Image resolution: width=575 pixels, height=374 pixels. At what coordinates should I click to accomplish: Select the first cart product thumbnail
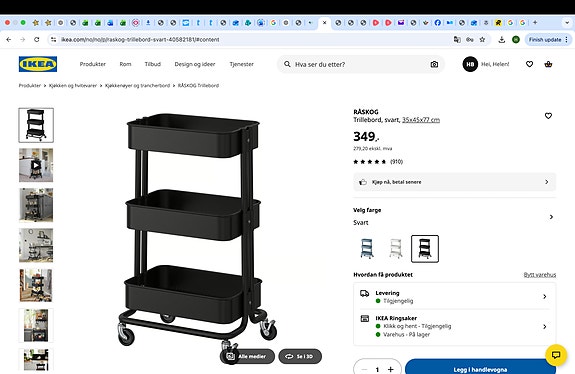click(x=36, y=125)
